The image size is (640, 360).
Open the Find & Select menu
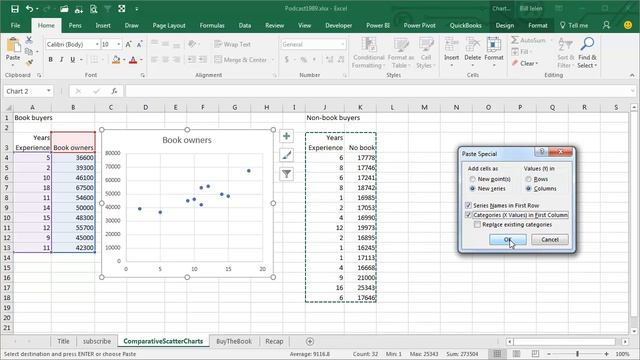tap(587, 53)
